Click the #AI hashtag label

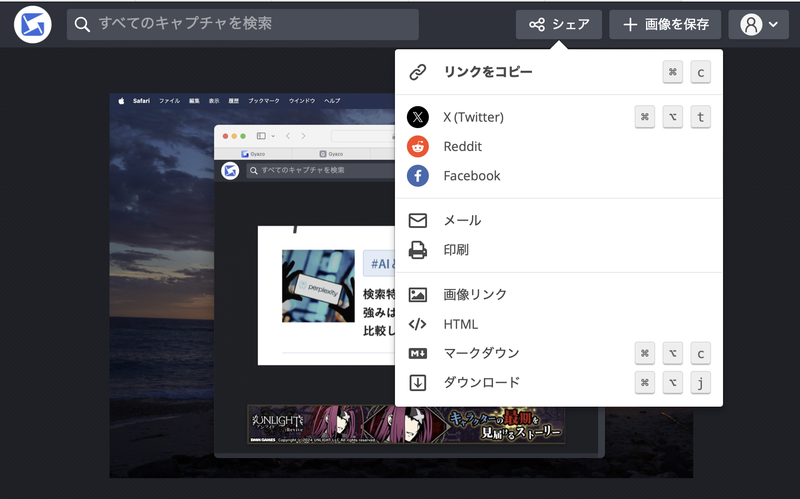(x=380, y=264)
